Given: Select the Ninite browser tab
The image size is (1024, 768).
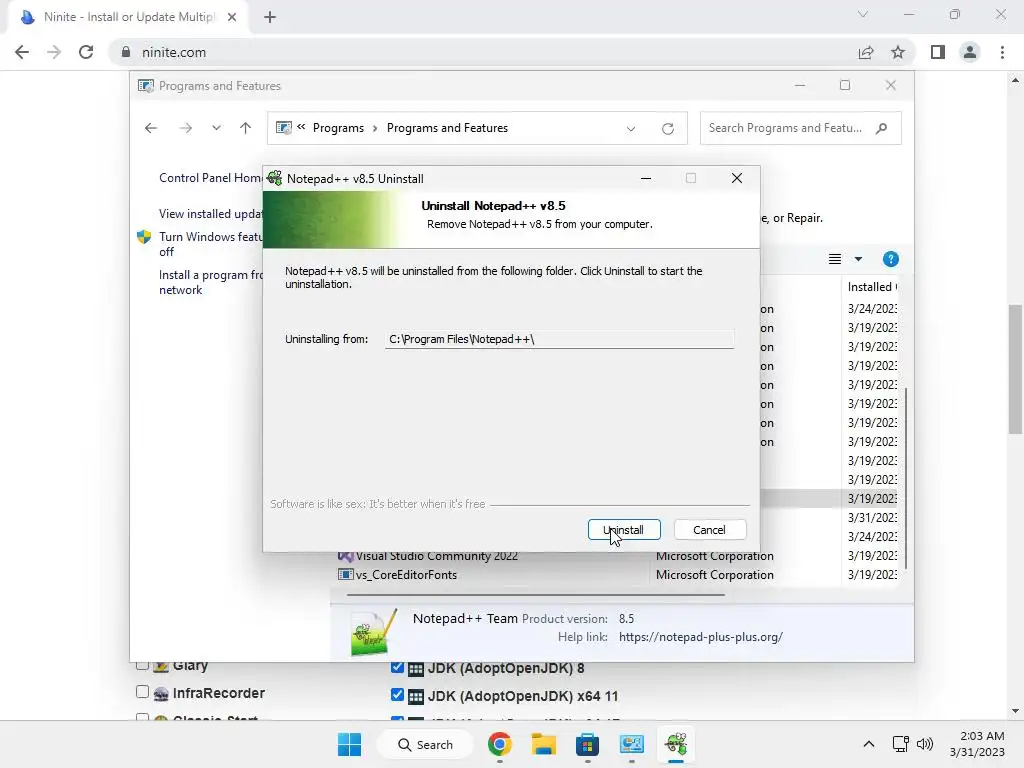Looking at the screenshot, I should (128, 17).
